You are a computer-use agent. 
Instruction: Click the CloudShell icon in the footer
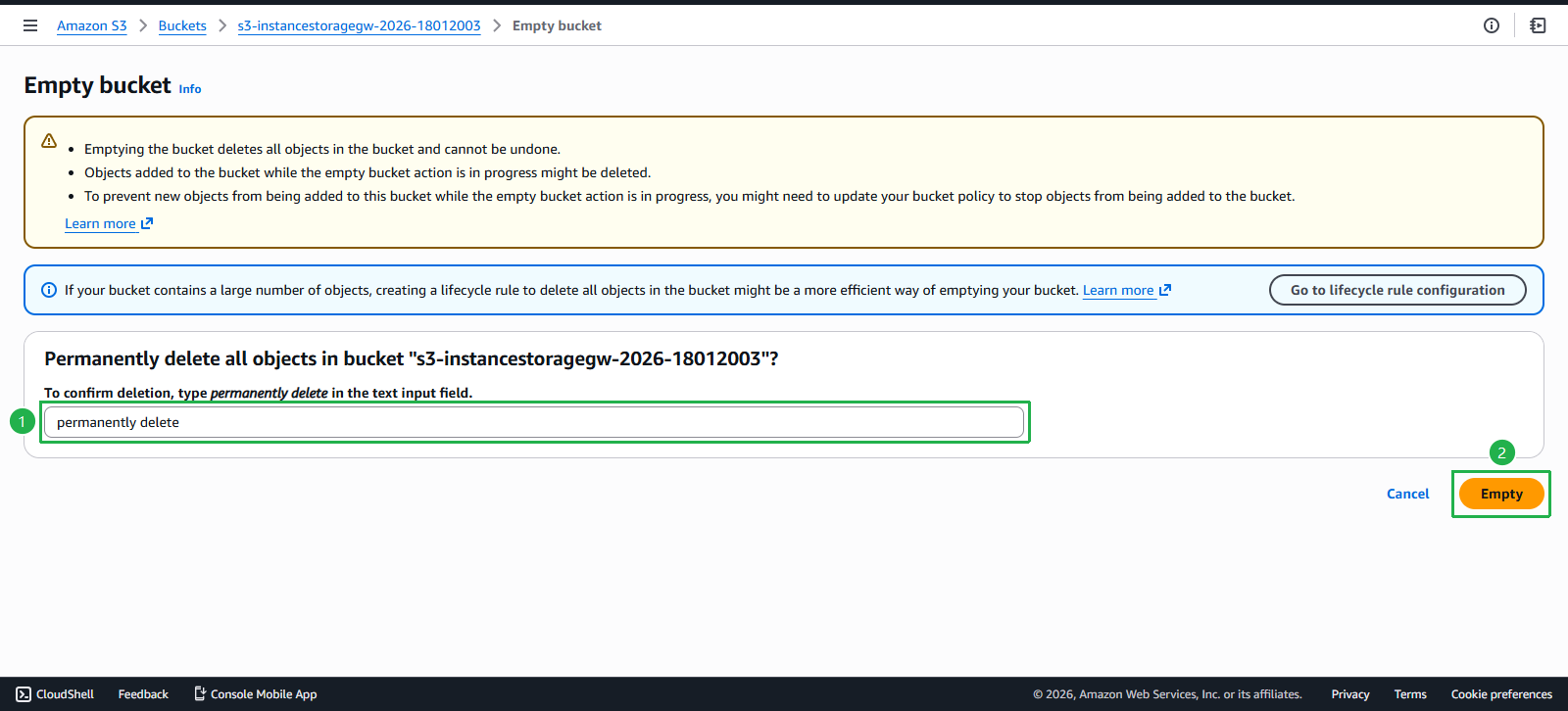pyautogui.click(x=24, y=694)
